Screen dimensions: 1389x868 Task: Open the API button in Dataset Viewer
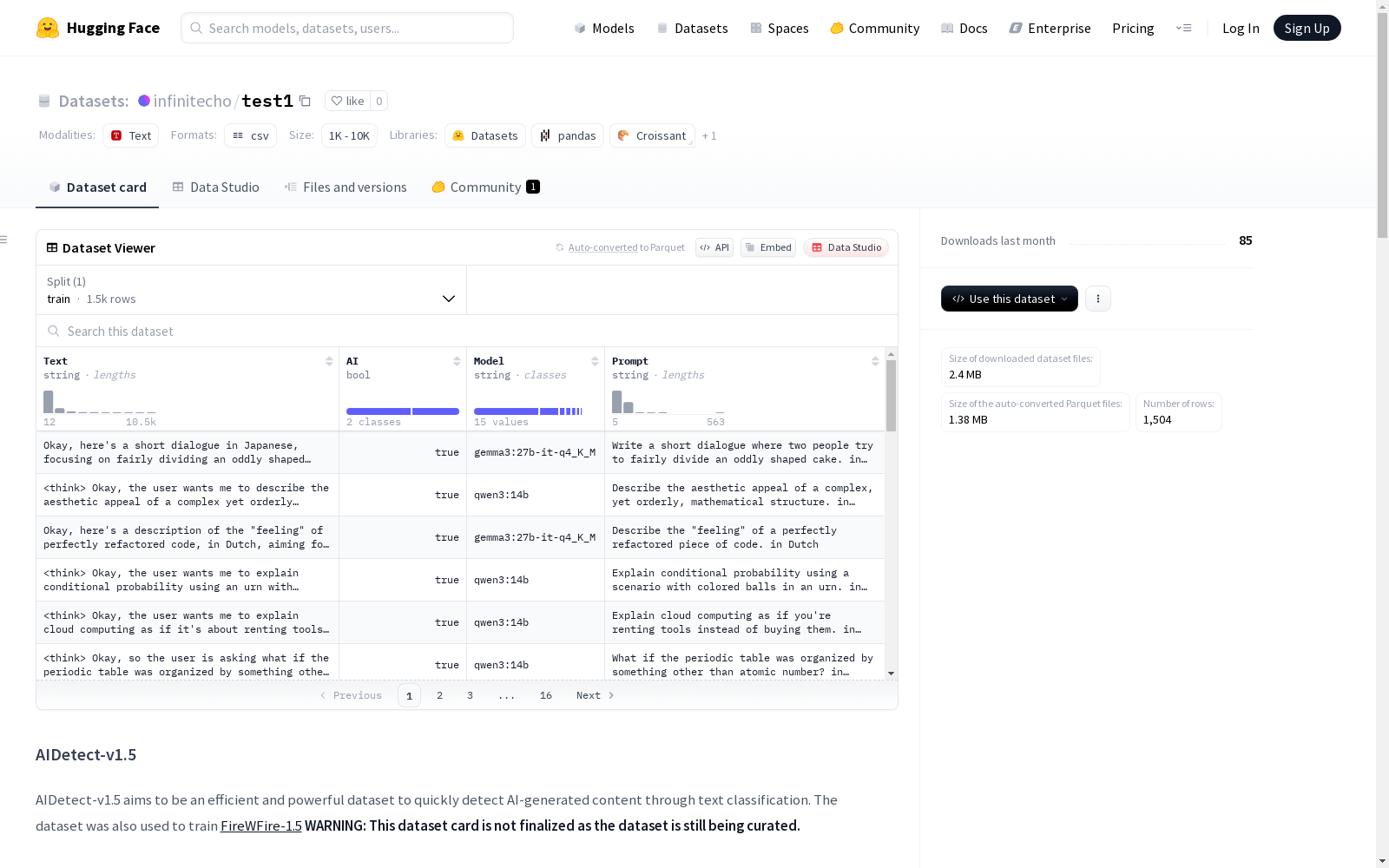[x=714, y=247]
